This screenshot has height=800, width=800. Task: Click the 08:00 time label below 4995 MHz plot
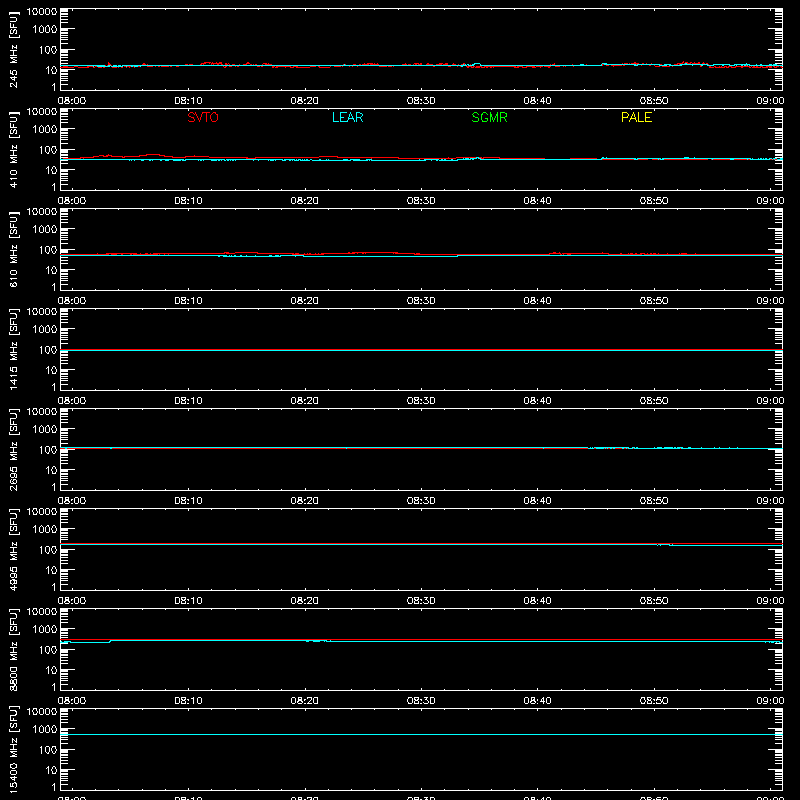tap(72, 601)
